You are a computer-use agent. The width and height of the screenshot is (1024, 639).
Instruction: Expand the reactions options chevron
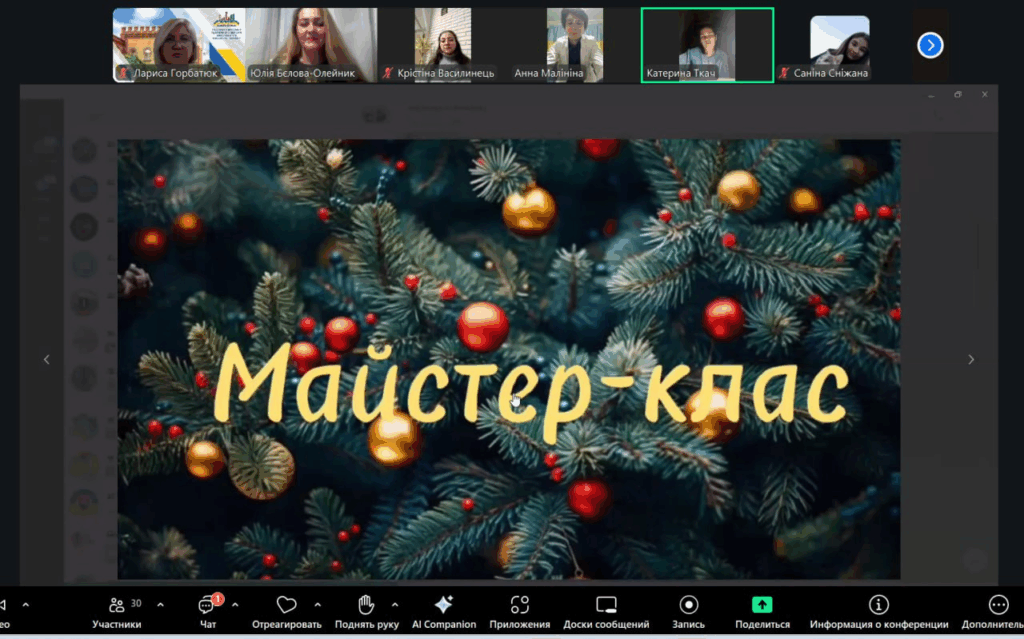(x=317, y=605)
